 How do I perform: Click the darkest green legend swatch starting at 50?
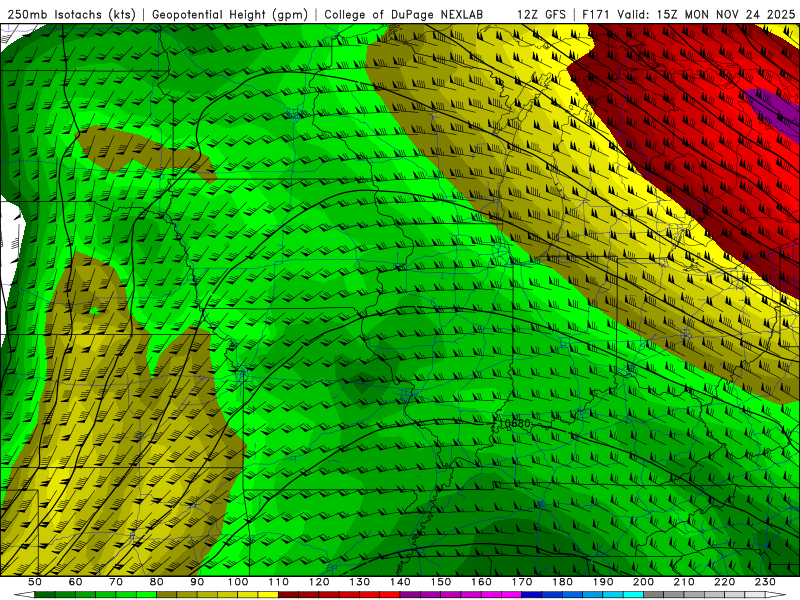45,595
